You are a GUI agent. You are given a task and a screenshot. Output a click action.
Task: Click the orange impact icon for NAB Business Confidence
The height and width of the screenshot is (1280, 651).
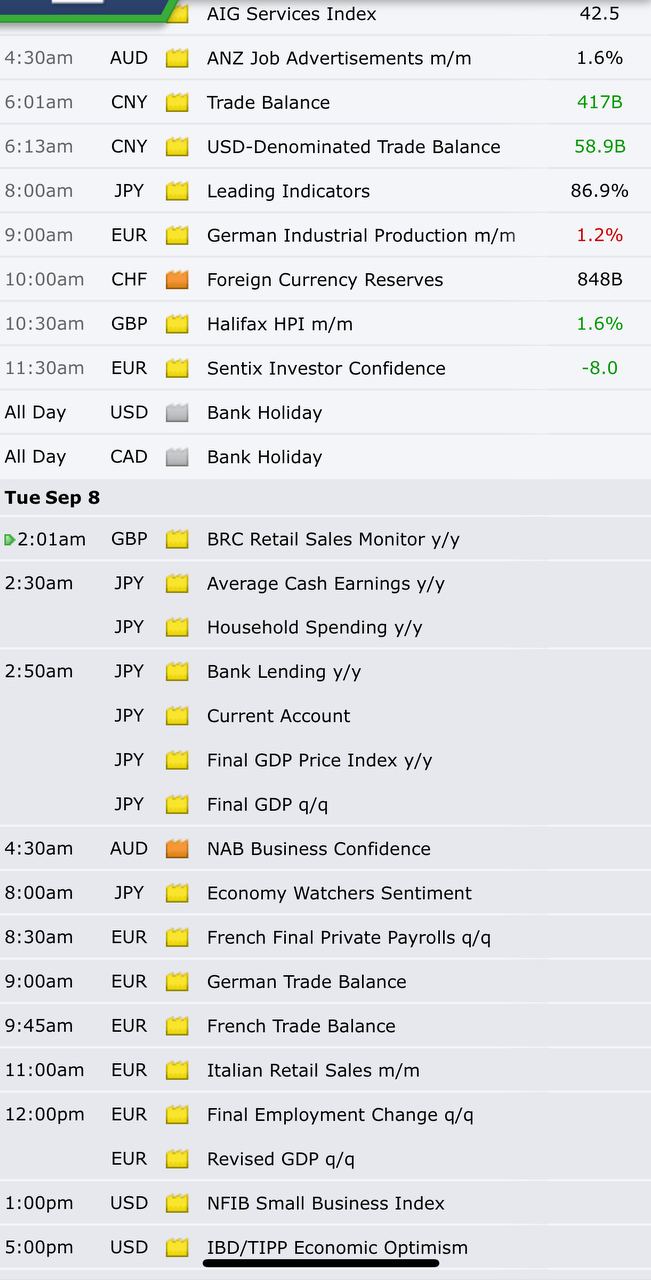177,849
